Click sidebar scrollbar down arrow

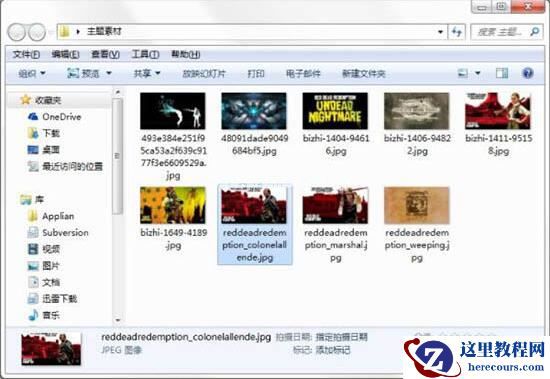(x=118, y=320)
